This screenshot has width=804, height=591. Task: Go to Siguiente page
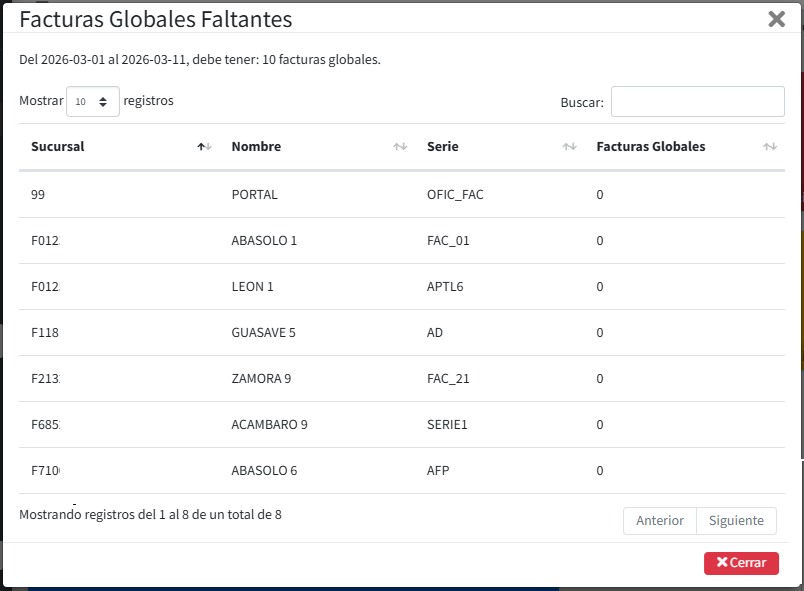pyautogui.click(x=736, y=521)
